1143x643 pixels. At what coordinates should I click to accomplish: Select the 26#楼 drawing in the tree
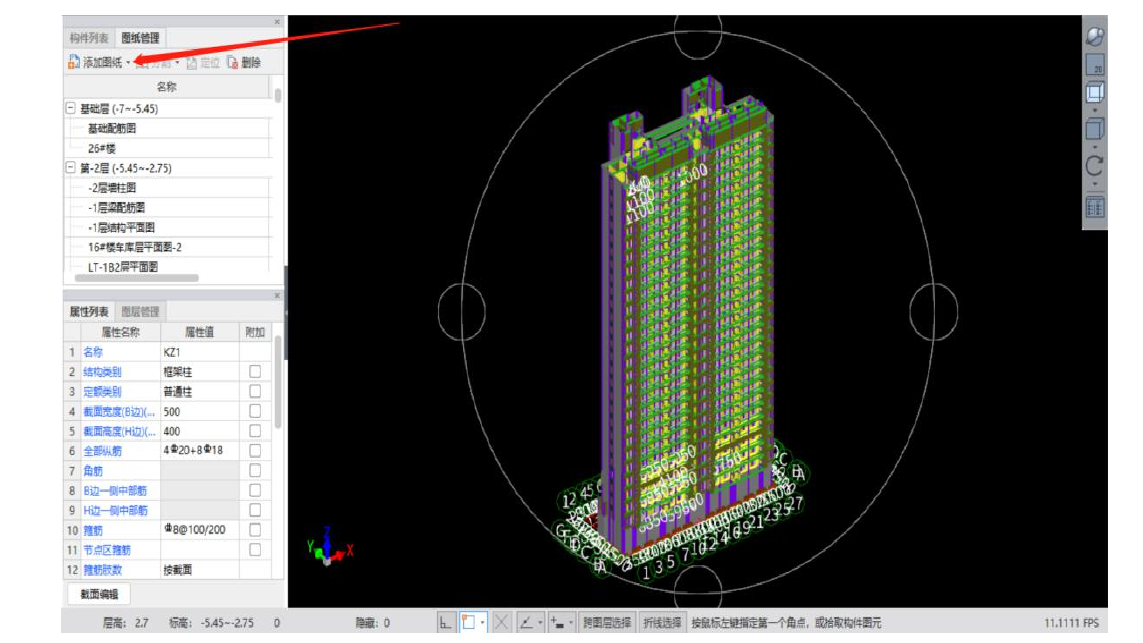102,149
